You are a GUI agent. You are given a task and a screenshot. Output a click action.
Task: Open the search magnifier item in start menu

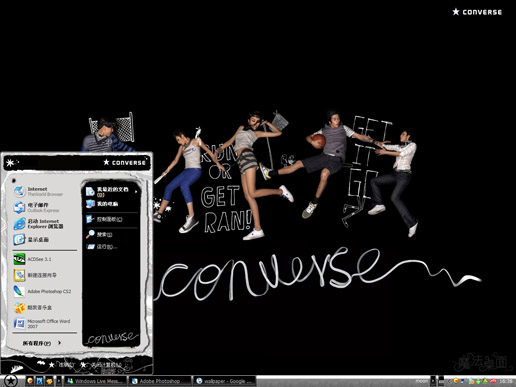[x=99, y=234]
